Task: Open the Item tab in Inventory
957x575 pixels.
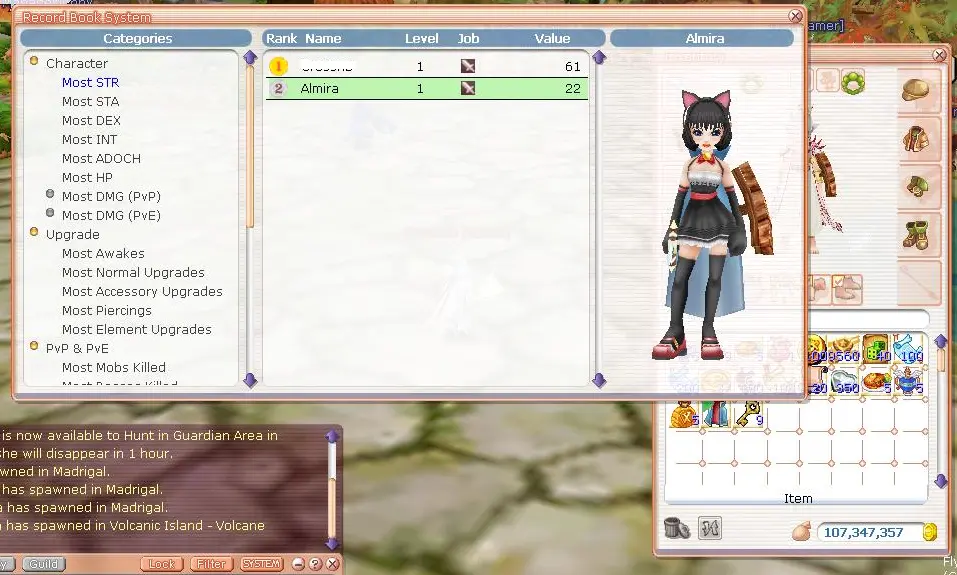Action: pyautogui.click(x=798, y=499)
